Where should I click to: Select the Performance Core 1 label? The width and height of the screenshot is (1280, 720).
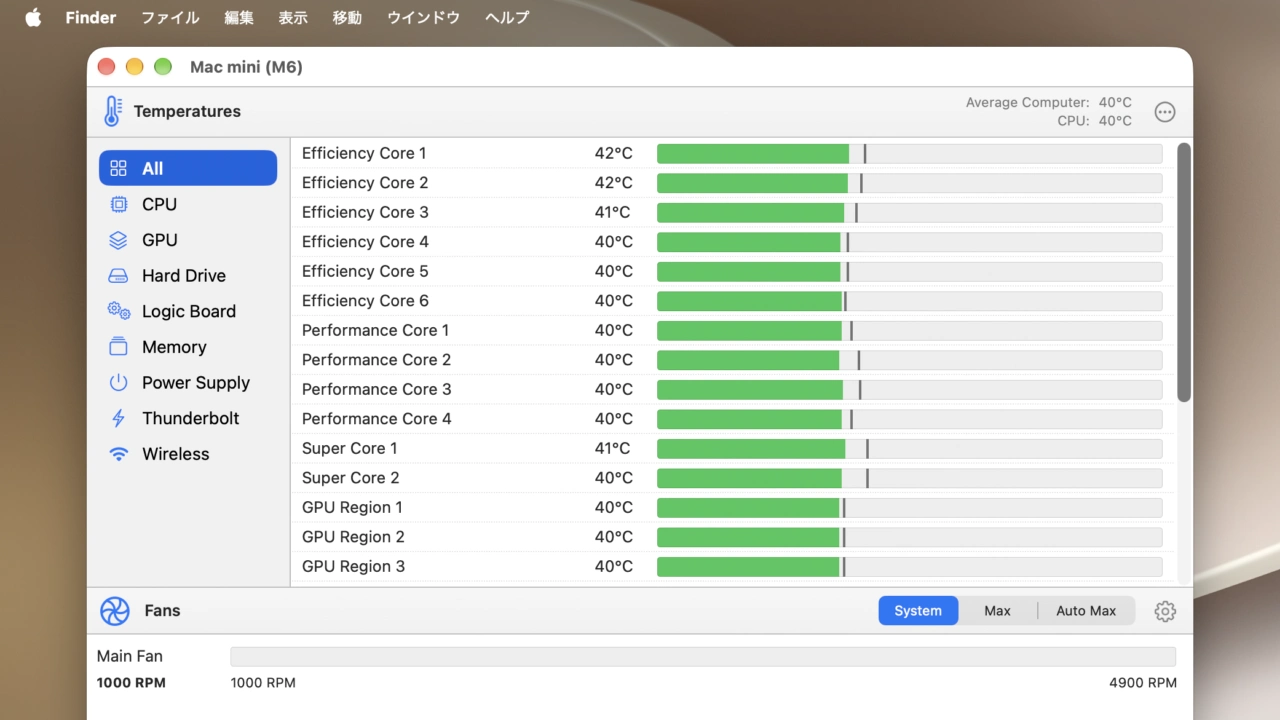[376, 330]
